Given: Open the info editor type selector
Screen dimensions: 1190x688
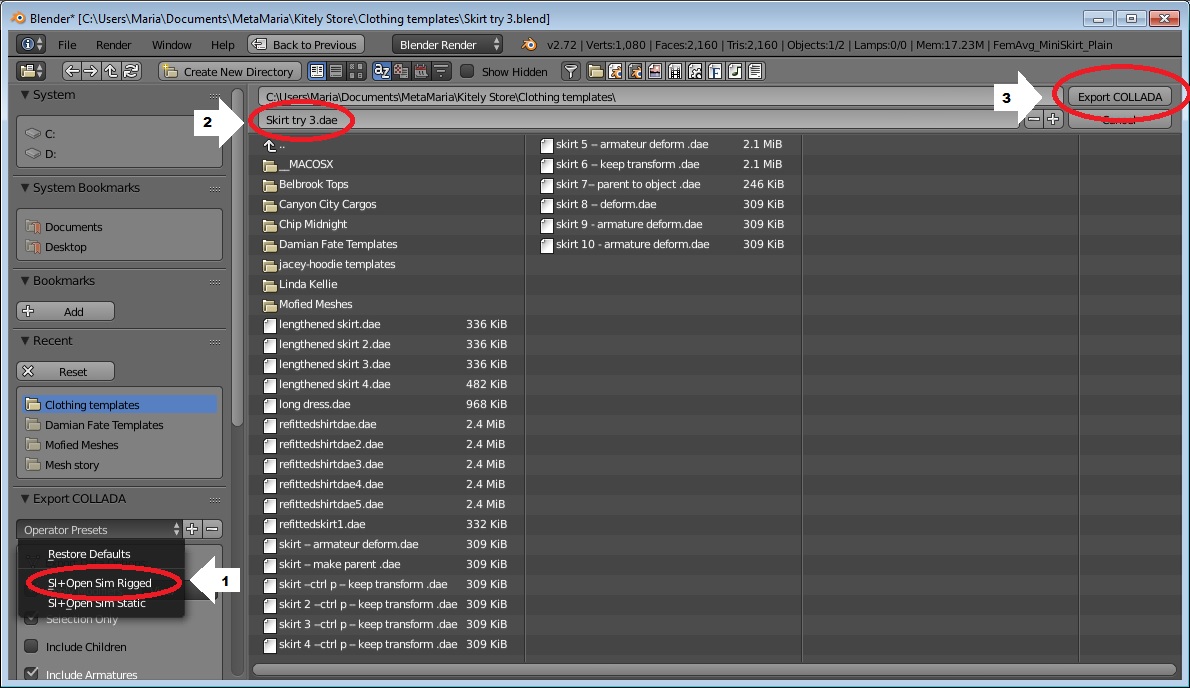Looking at the screenshot, I should point(30,45).
